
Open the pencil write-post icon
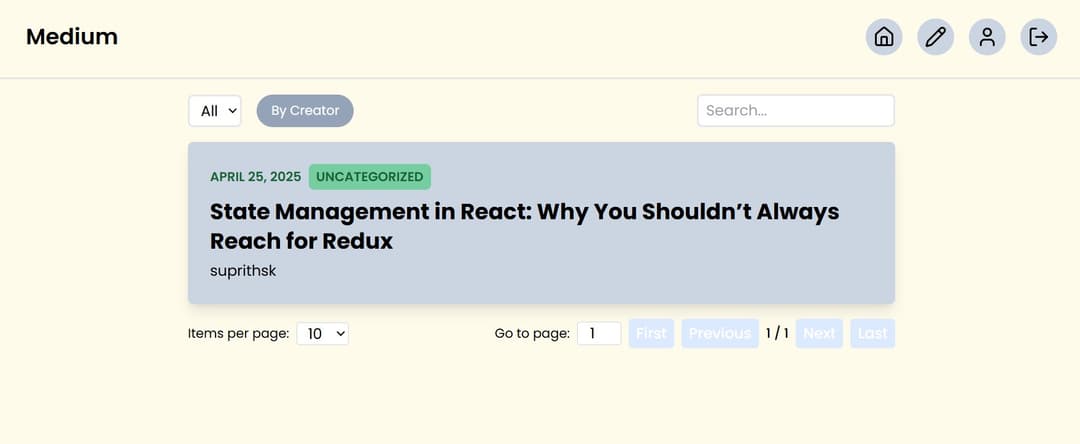935,37
